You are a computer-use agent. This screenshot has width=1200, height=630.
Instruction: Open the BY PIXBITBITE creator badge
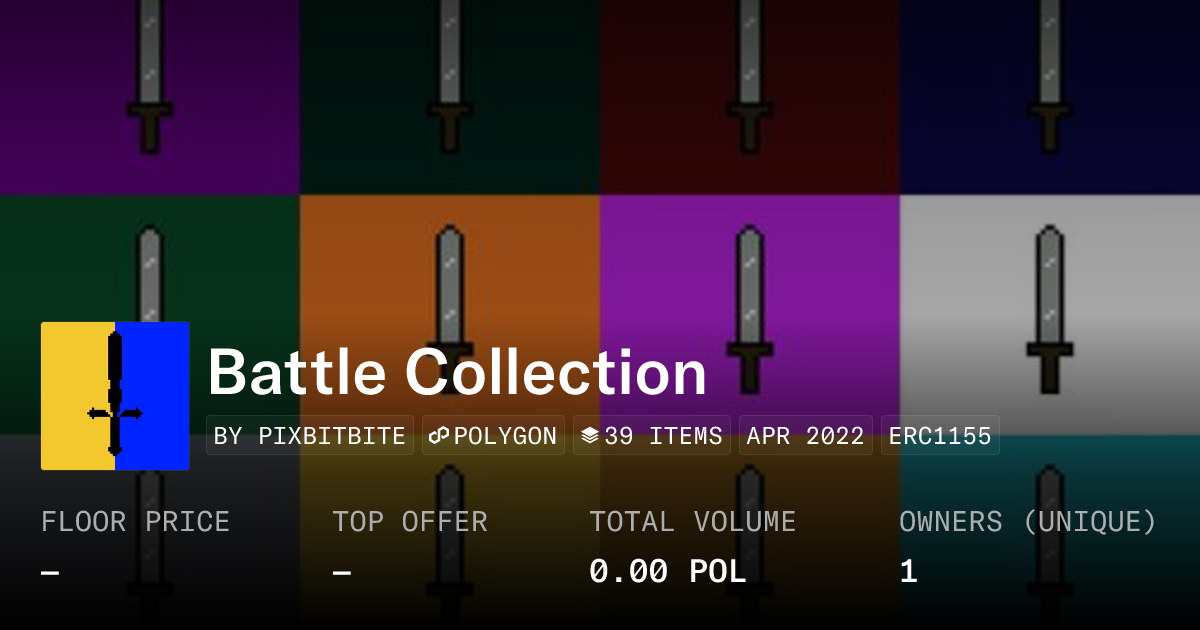coord(310,436)
